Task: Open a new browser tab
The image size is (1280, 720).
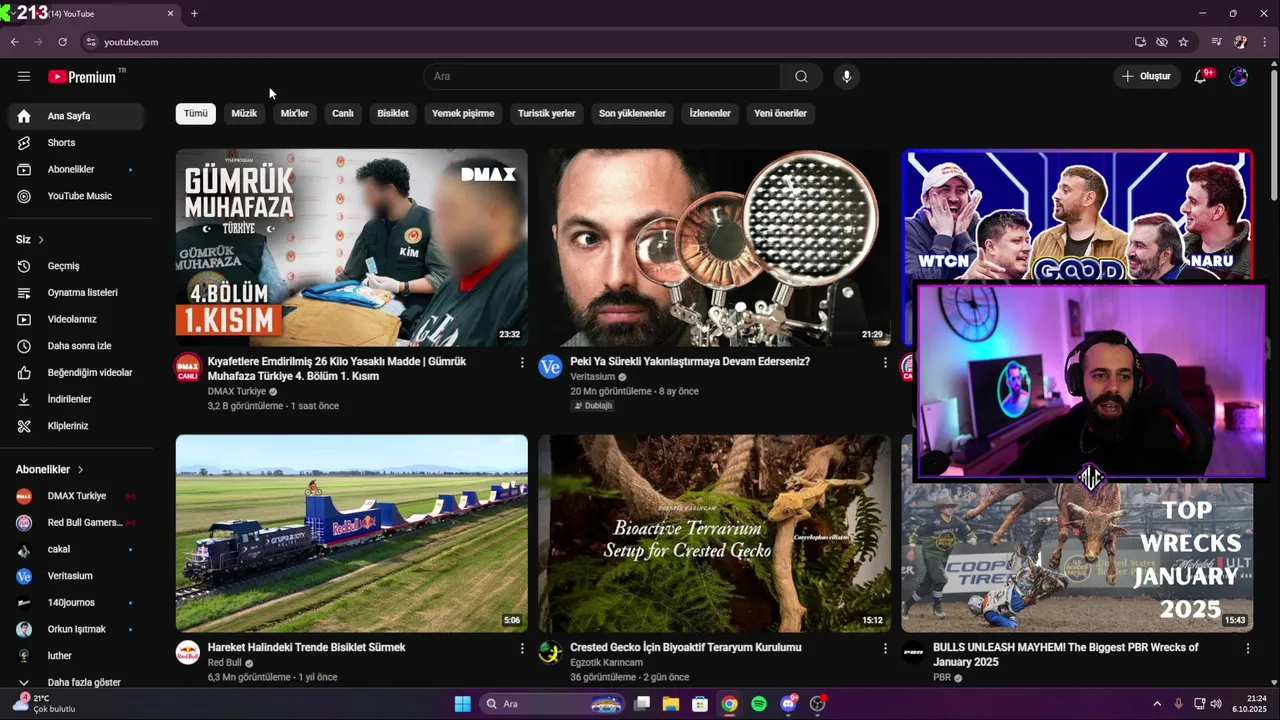Action: [194, 13]
